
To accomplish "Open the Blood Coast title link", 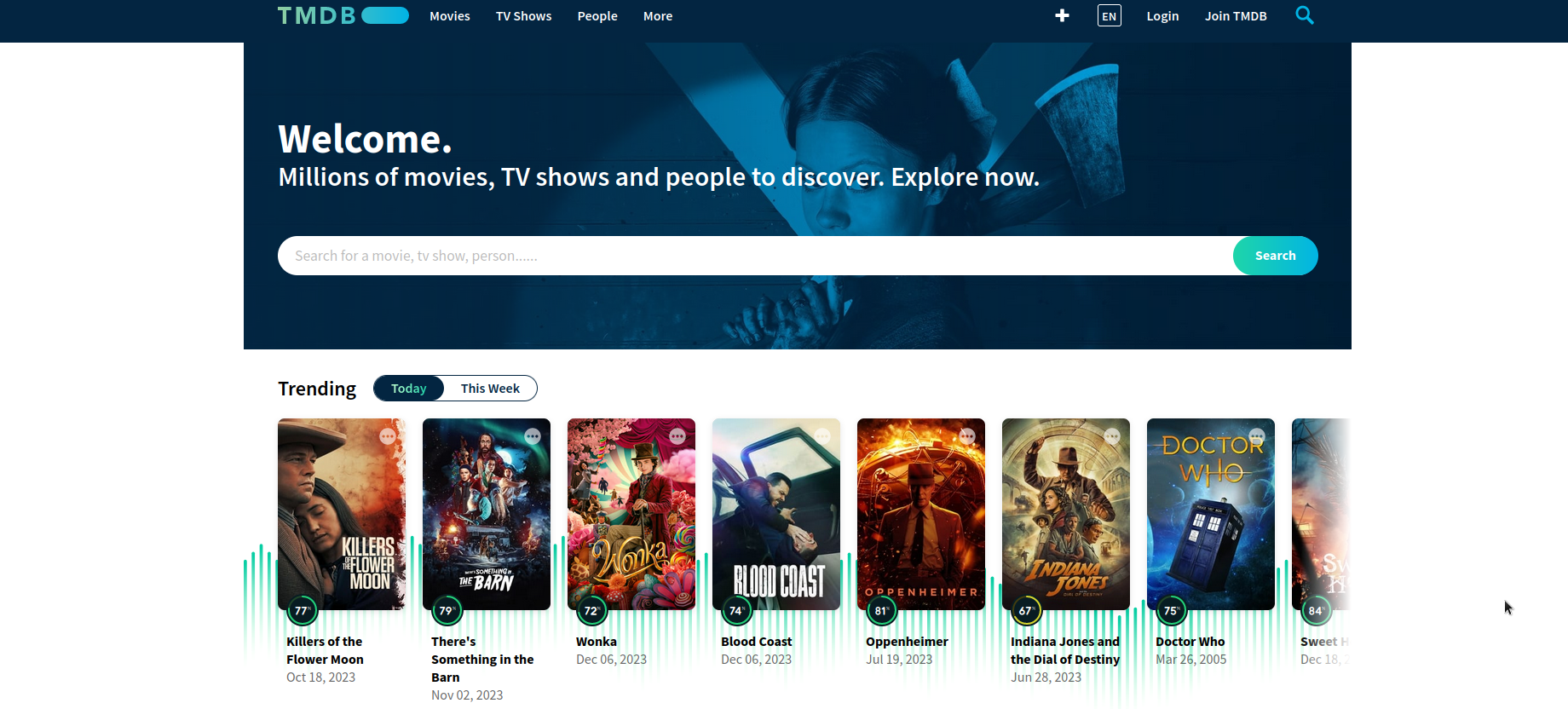I will pos(757,642).
